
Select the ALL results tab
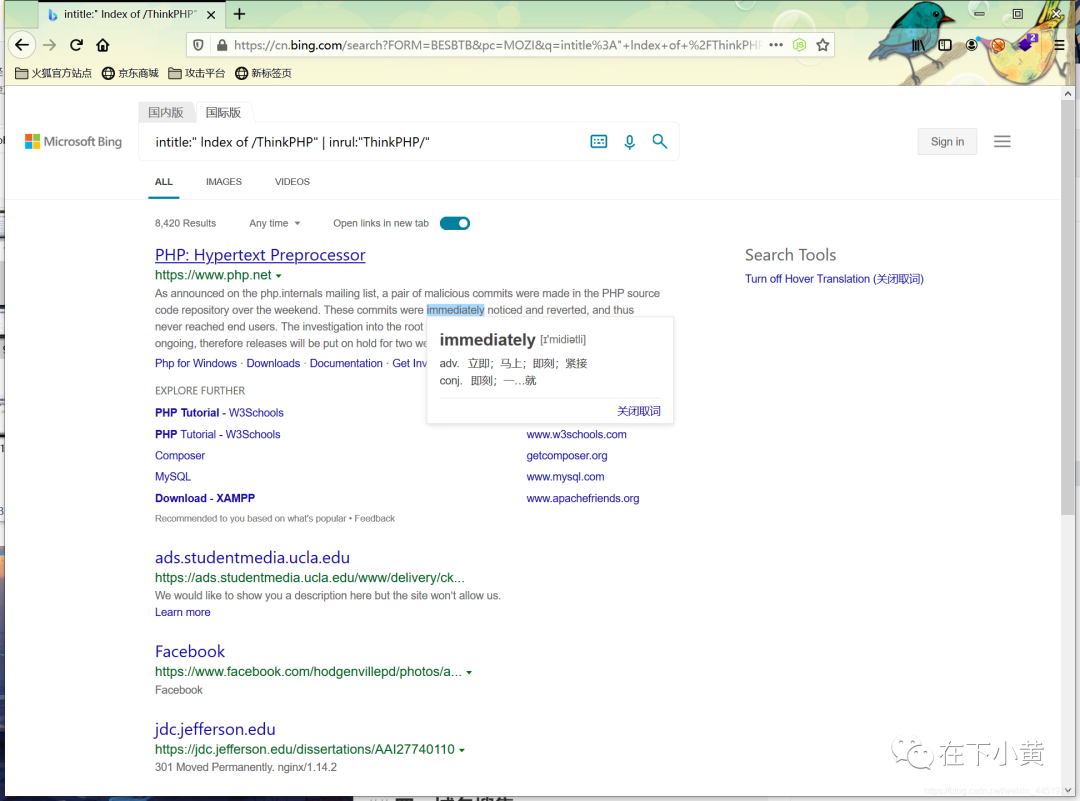click(x=164, y=182)
